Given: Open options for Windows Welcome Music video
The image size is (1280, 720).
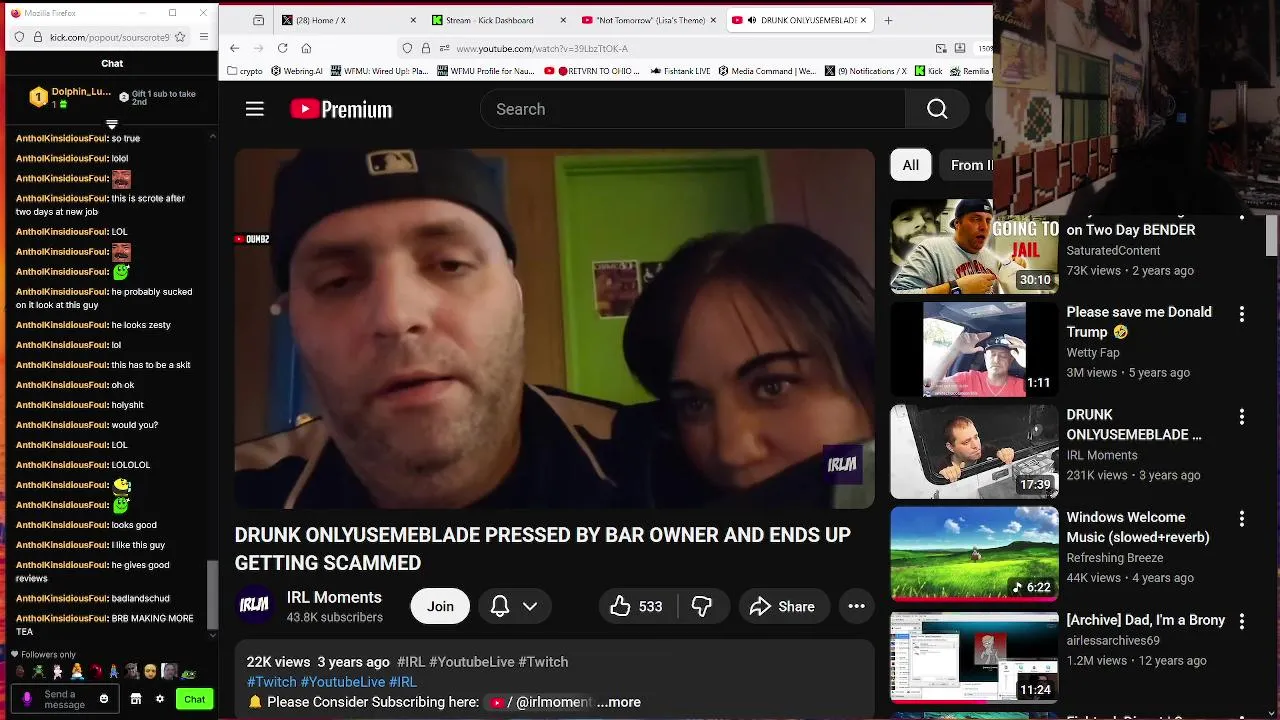Looking at the screenshot, I should 1242,519.
